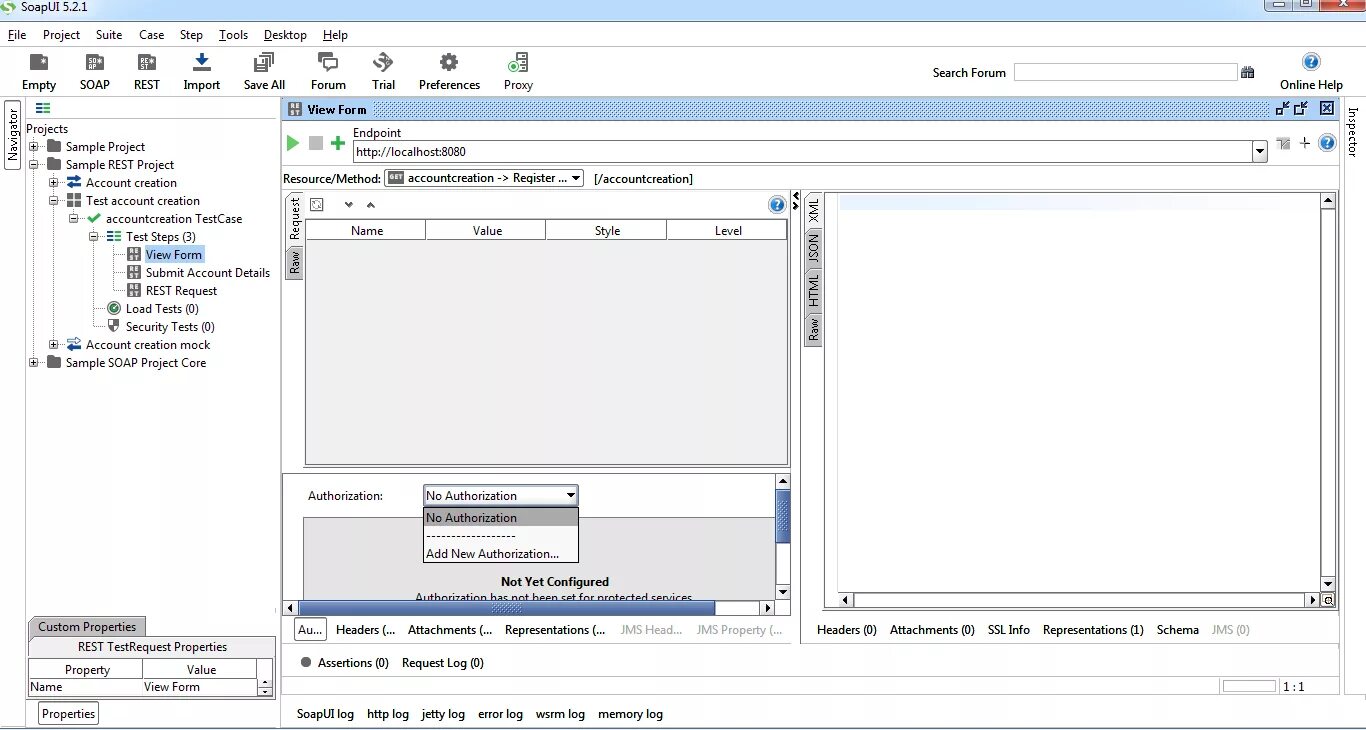Expand Sample Project tree node

click(x=34, y=147)
